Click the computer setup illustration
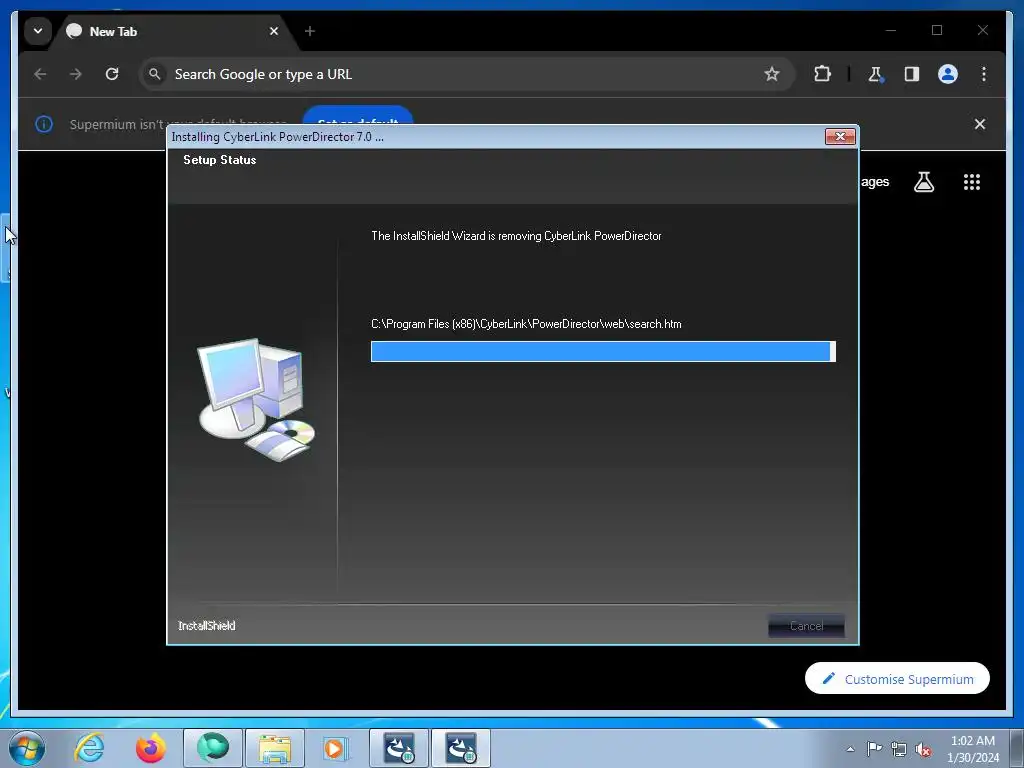 (x=256, y=400)
